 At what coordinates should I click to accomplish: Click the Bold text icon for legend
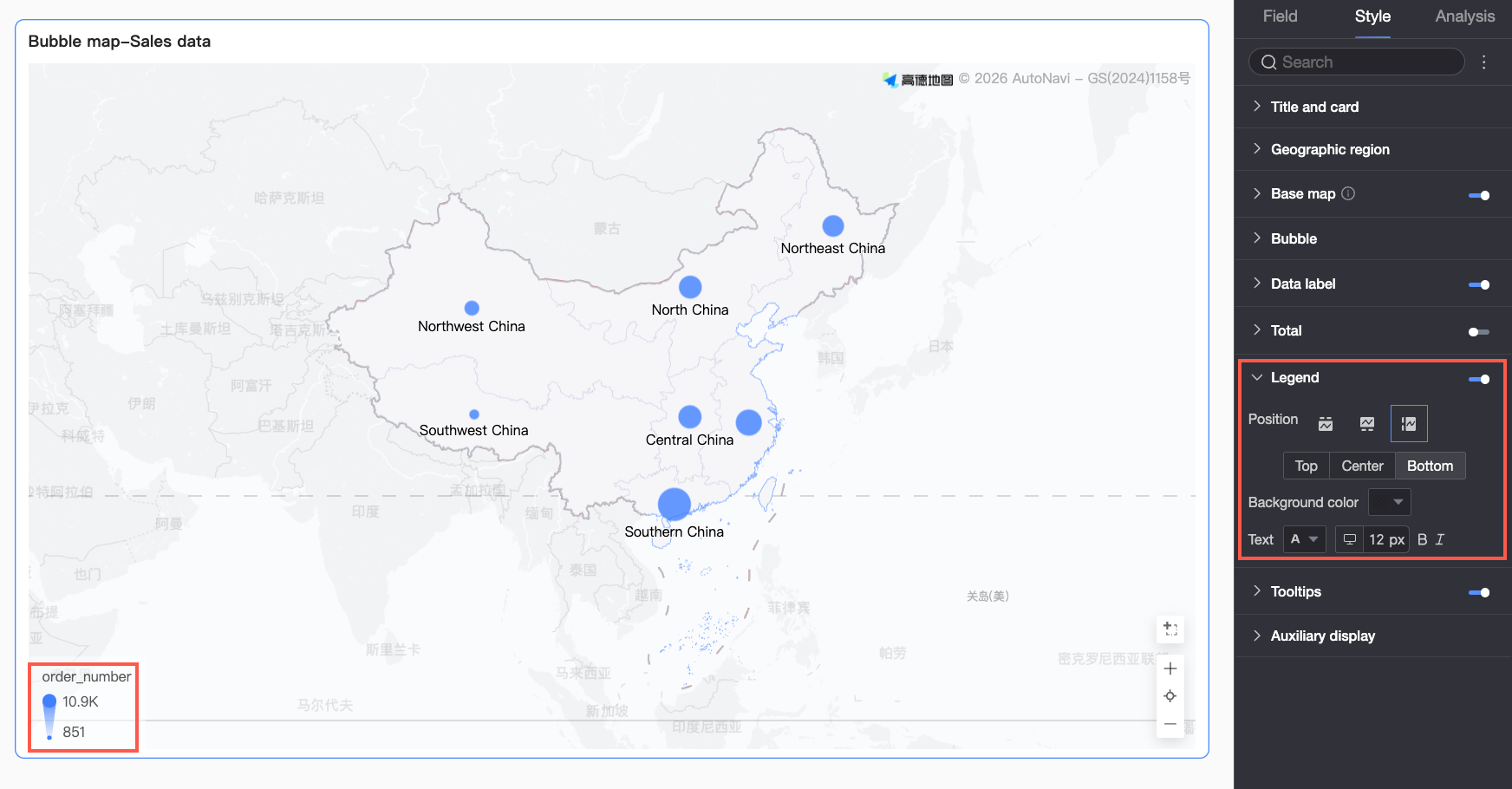(x=1422, y=539)
